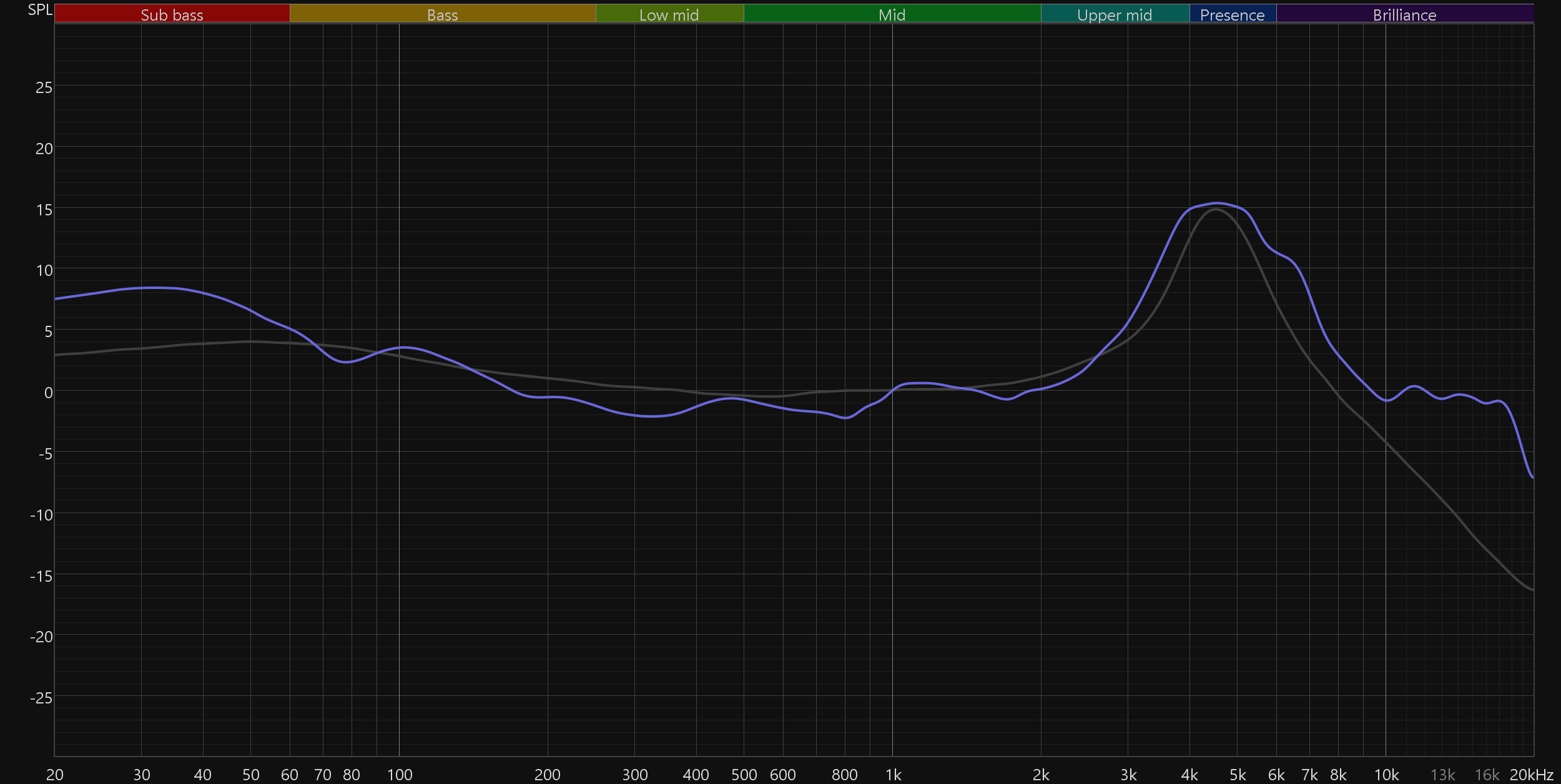The height and width of the screenshot is (784, 1561).
Task: Click the SPL axis label
Action: pyautogui.click(x=40, y=9)
